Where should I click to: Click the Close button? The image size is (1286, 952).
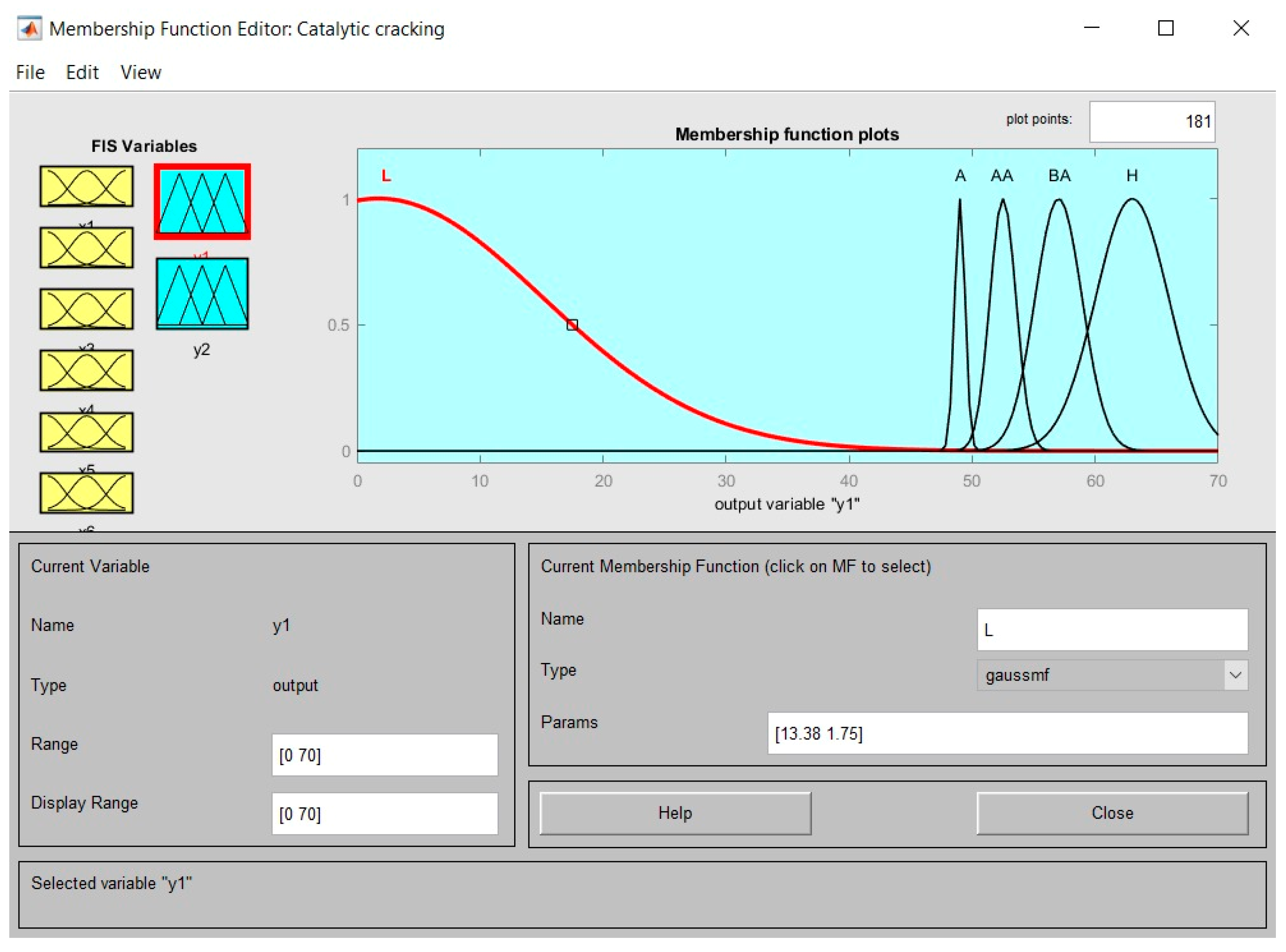click(x=1112, y=813)
